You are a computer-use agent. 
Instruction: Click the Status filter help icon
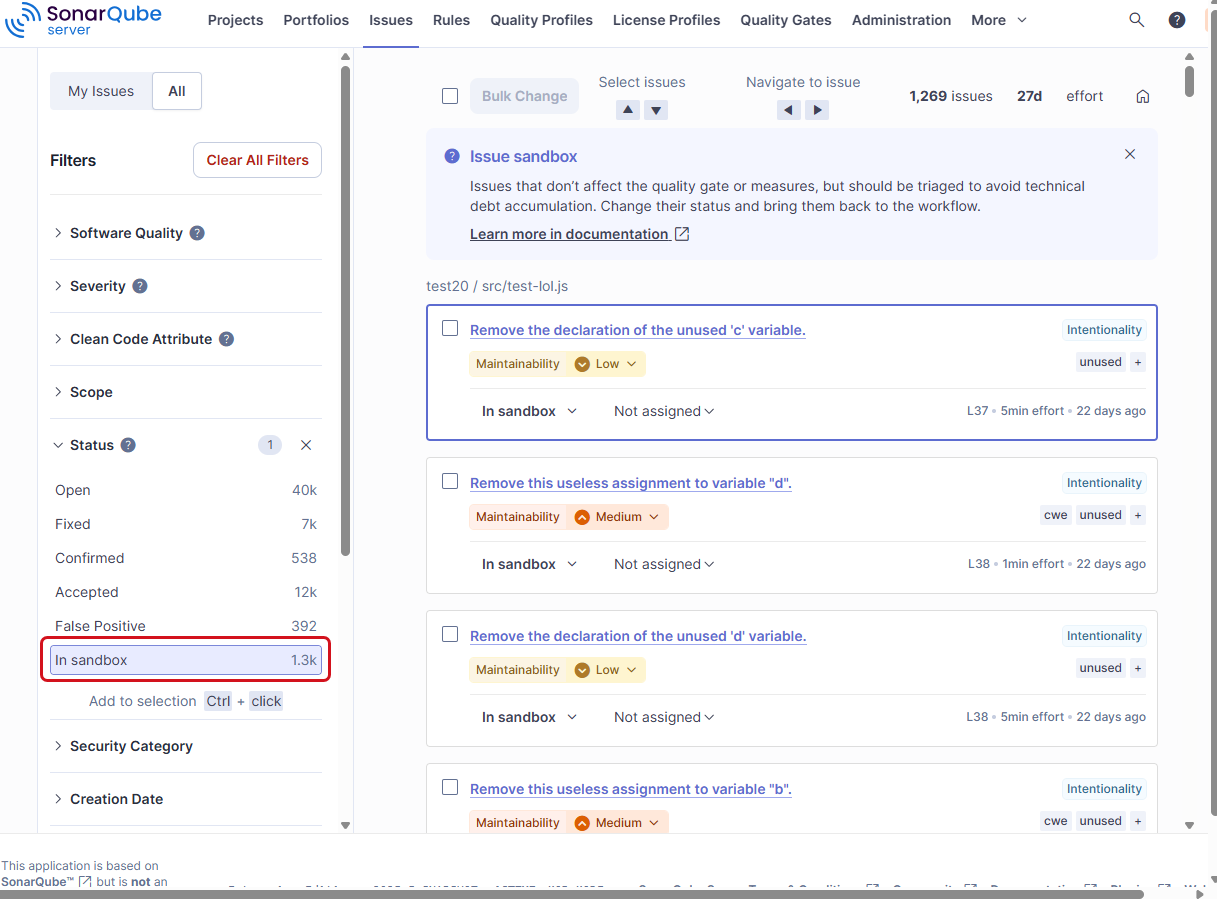(127, 444)
